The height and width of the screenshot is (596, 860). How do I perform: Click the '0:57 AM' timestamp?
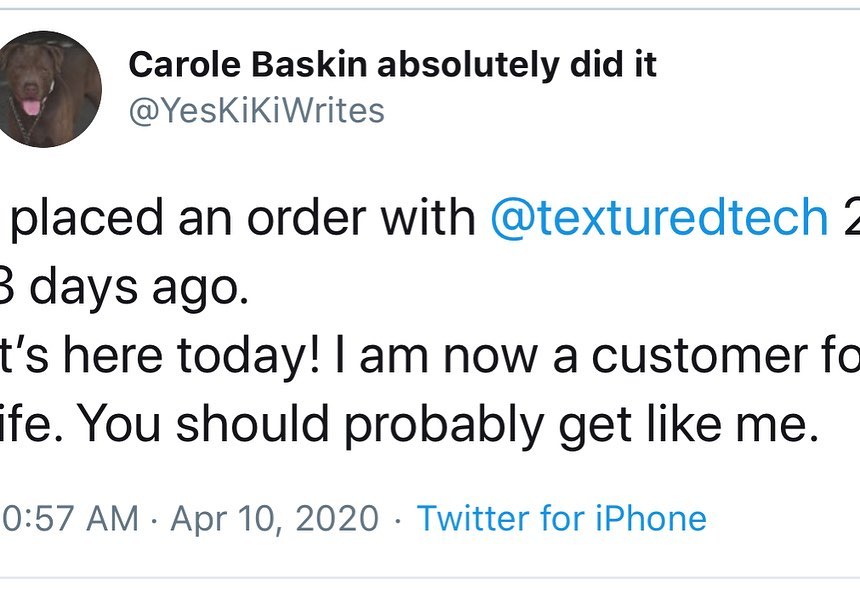(x=70, y=518)
